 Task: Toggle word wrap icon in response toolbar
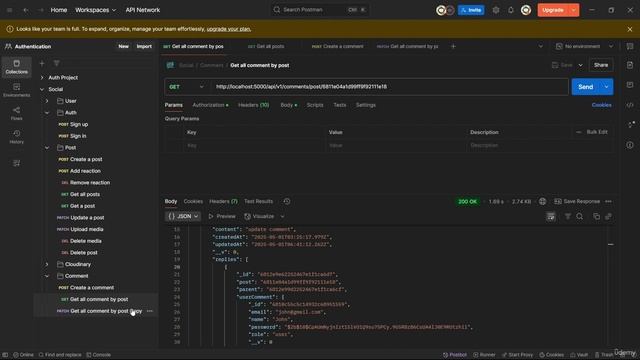click(551, 216)
